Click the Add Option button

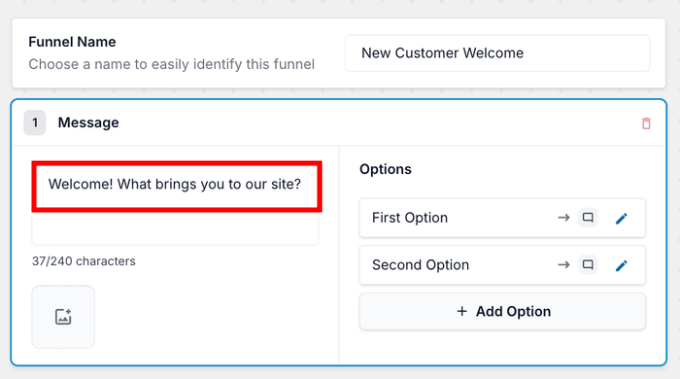click(502, 311)
